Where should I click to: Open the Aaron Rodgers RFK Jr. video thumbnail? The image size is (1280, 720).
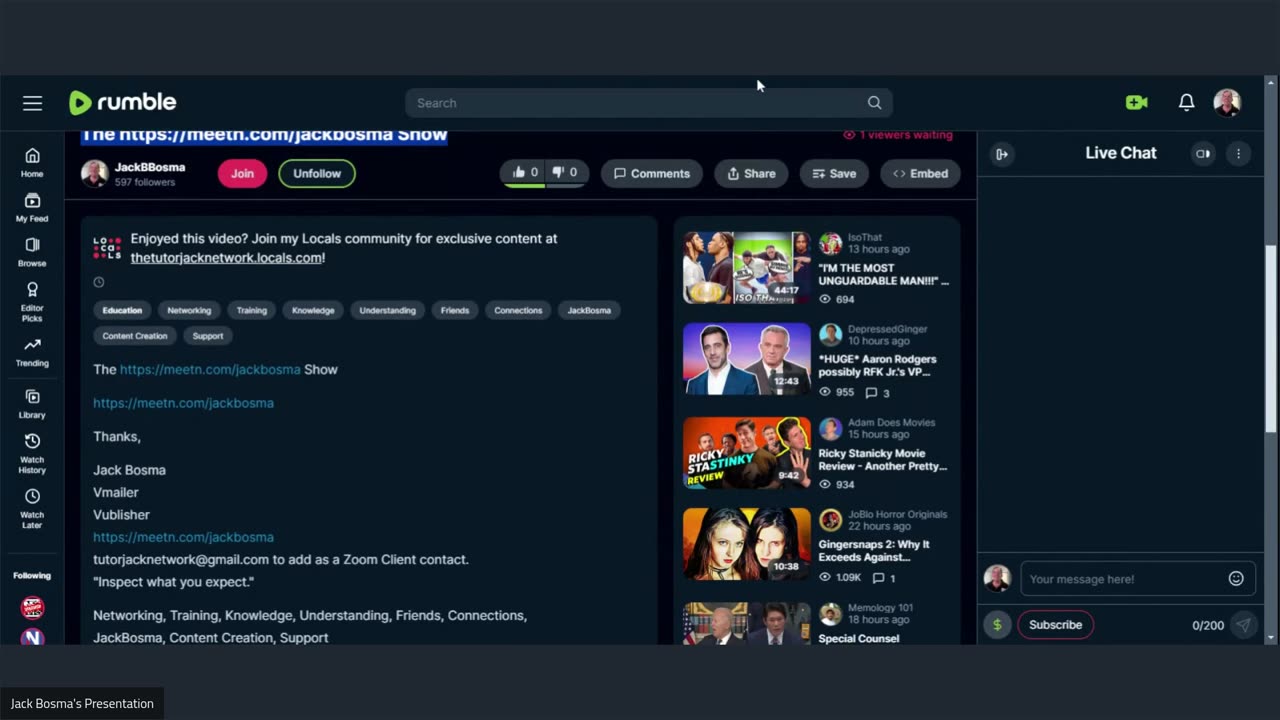(x=747, y=359)
